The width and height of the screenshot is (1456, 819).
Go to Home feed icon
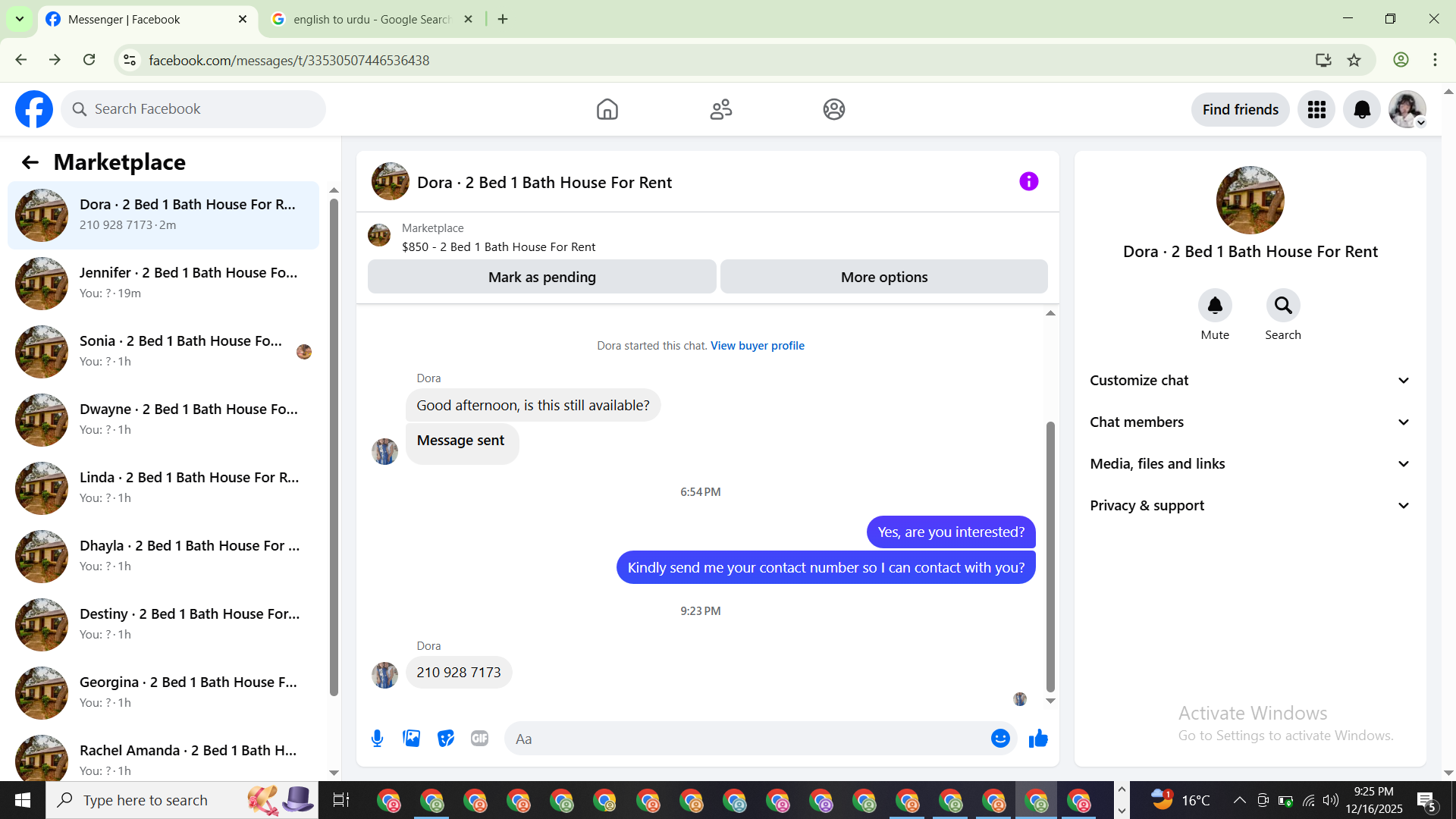click(607, 109)
